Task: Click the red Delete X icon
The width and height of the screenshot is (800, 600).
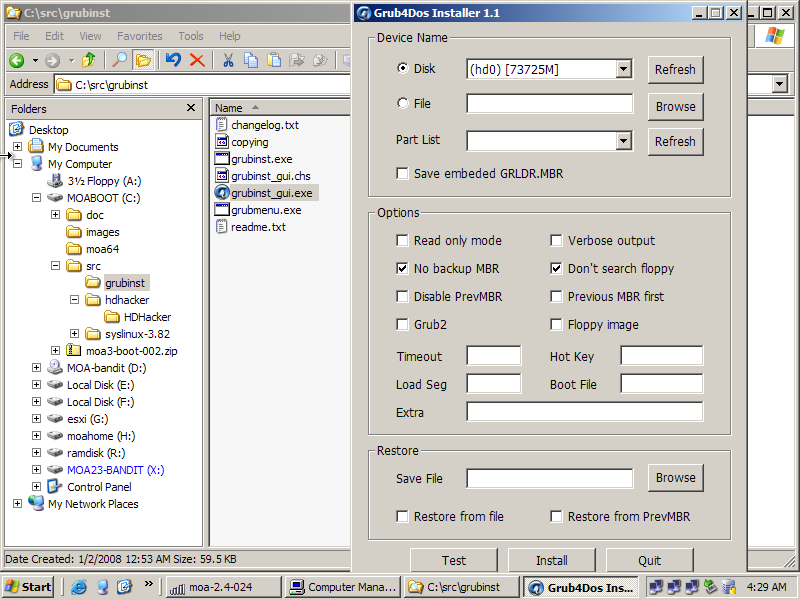Action: pos(197,60)
